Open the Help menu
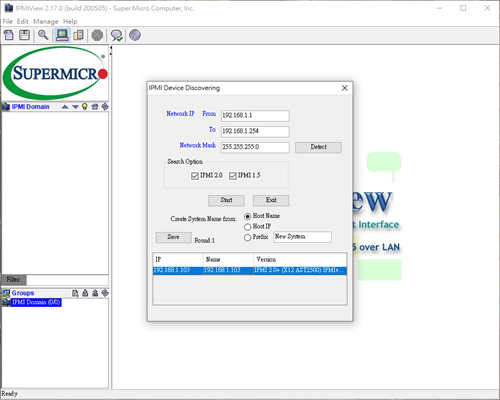500x400 pixels. click(x=70, y=21)
